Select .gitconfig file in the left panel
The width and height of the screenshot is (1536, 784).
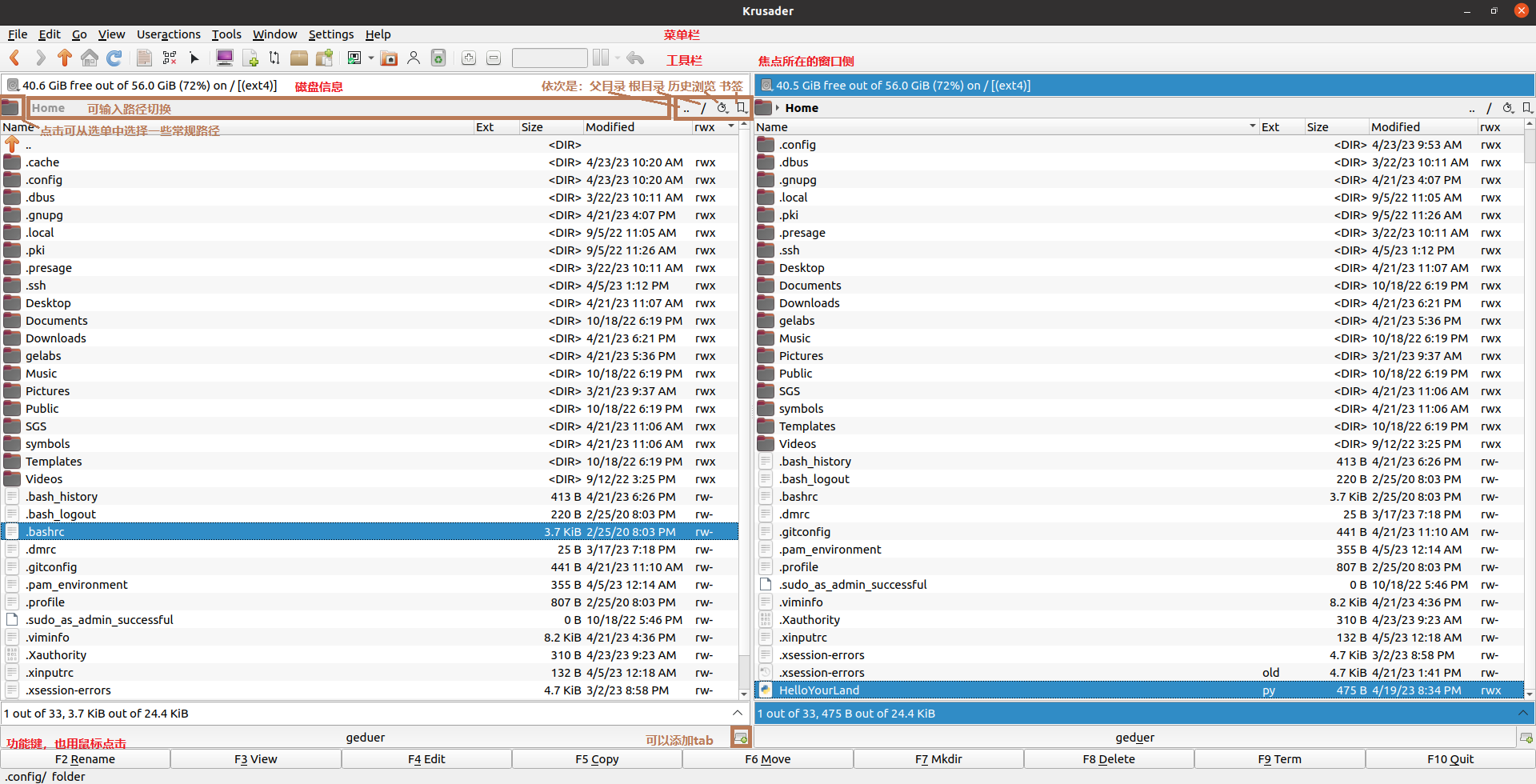coord(370,567)
